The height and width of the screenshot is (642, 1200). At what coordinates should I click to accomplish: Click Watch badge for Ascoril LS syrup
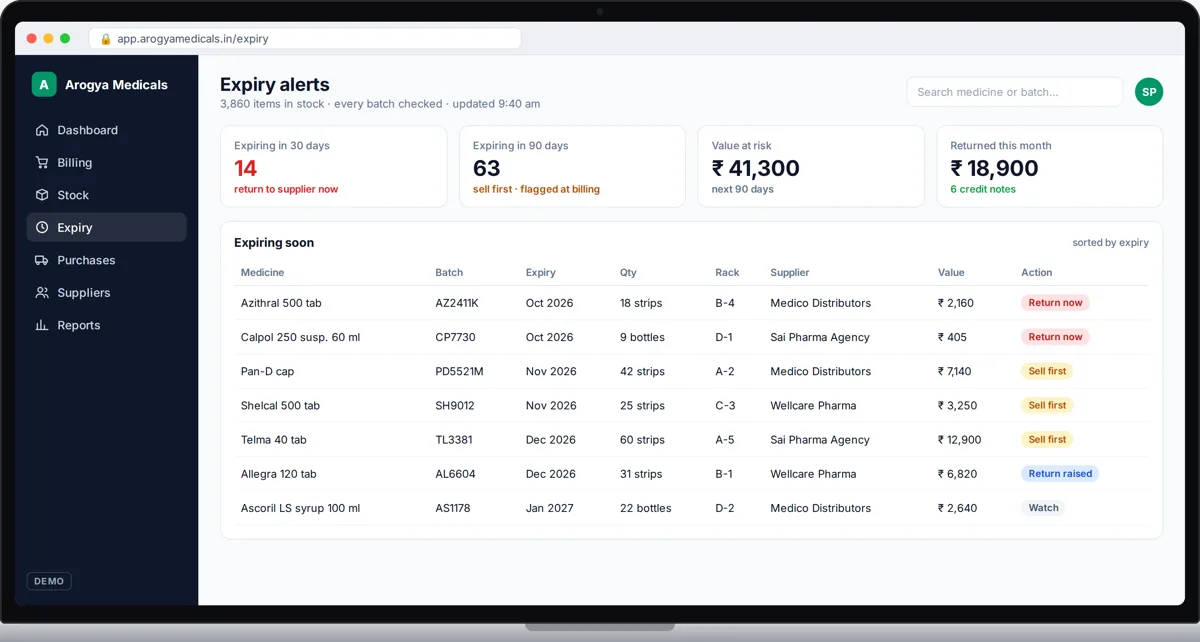(x=1043, y=508)
